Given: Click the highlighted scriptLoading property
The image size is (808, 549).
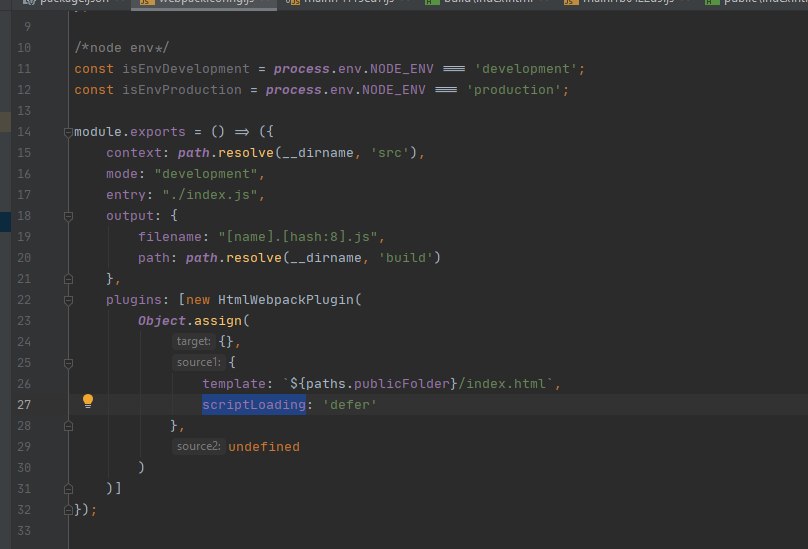Looking at the screenshot, I should pyautogui.click(x=254, y=405).
